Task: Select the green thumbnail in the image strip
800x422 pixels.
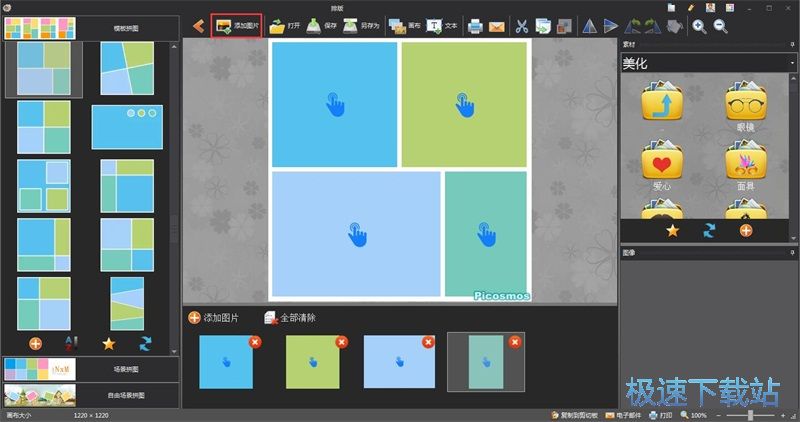Action: pos(312,362)
